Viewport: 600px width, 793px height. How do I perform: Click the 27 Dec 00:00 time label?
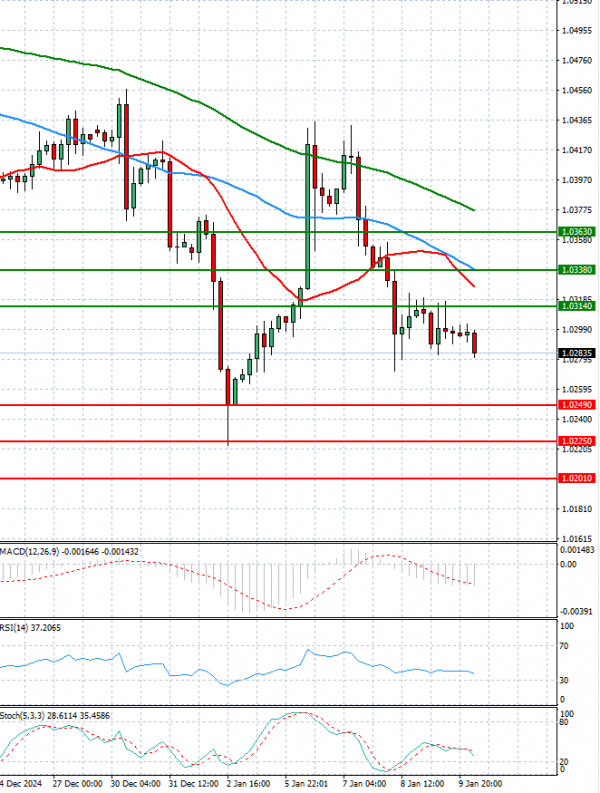79,784
